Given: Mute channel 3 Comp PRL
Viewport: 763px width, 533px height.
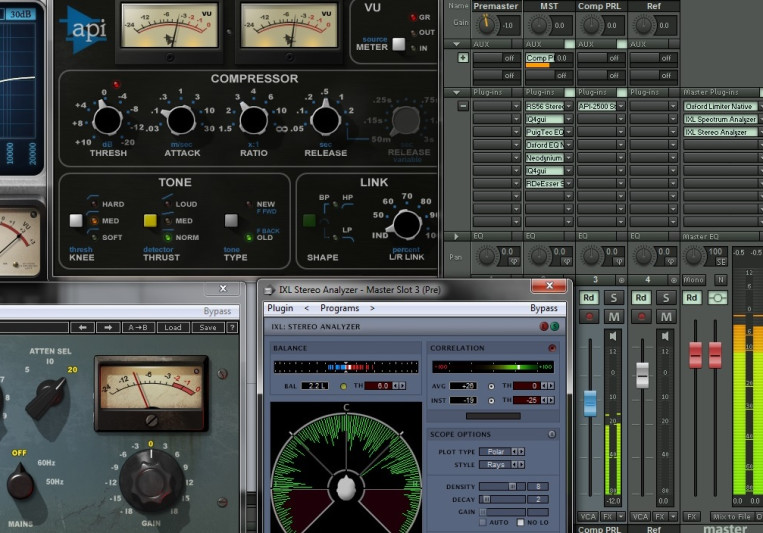Looking at the screenshot, I should coord(614,317).
